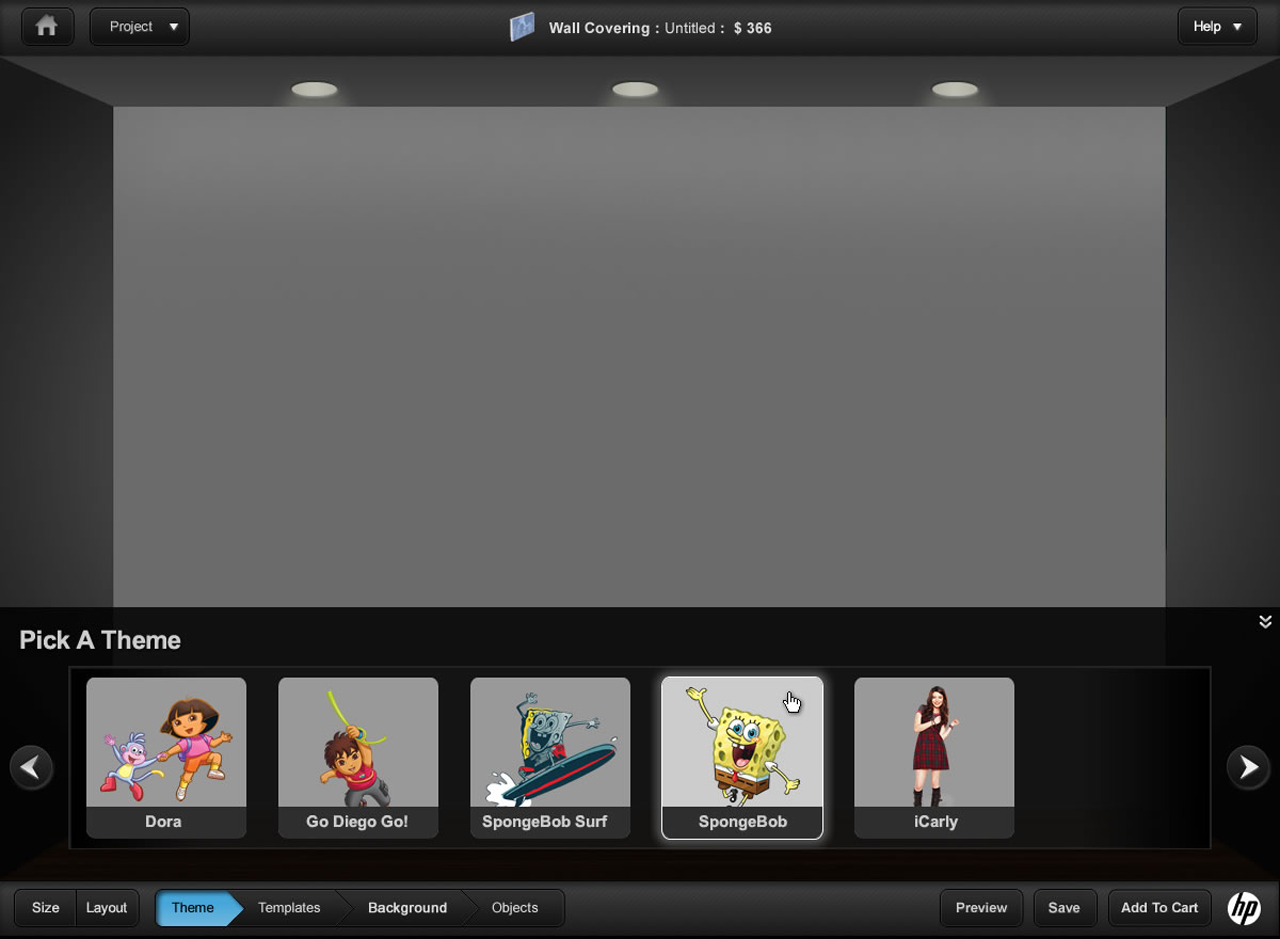This screenshot has height=939, width=1280.
Task: Click the wall covering product icon
Action: [522, 27]
